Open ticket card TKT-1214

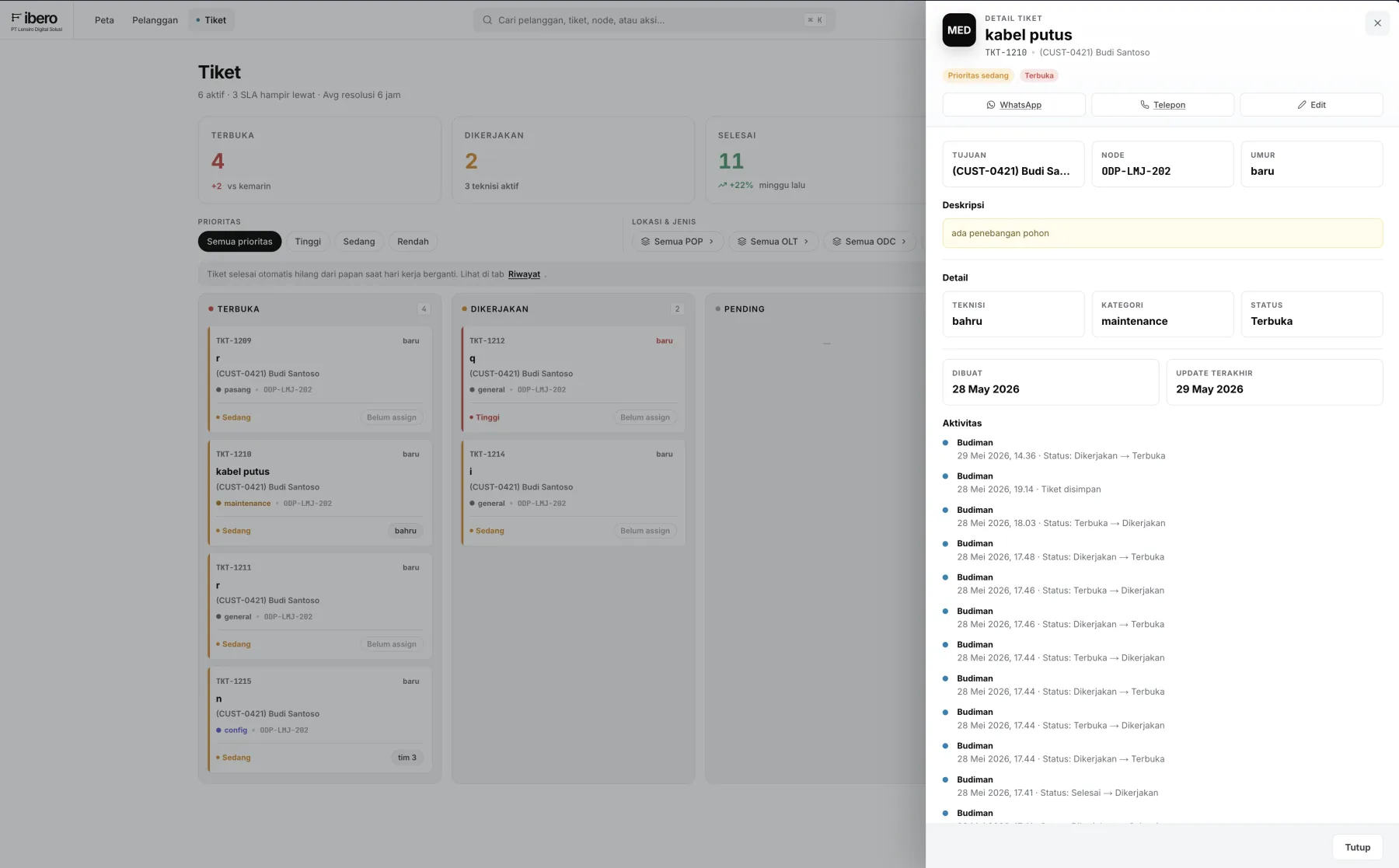coord(573,493)
